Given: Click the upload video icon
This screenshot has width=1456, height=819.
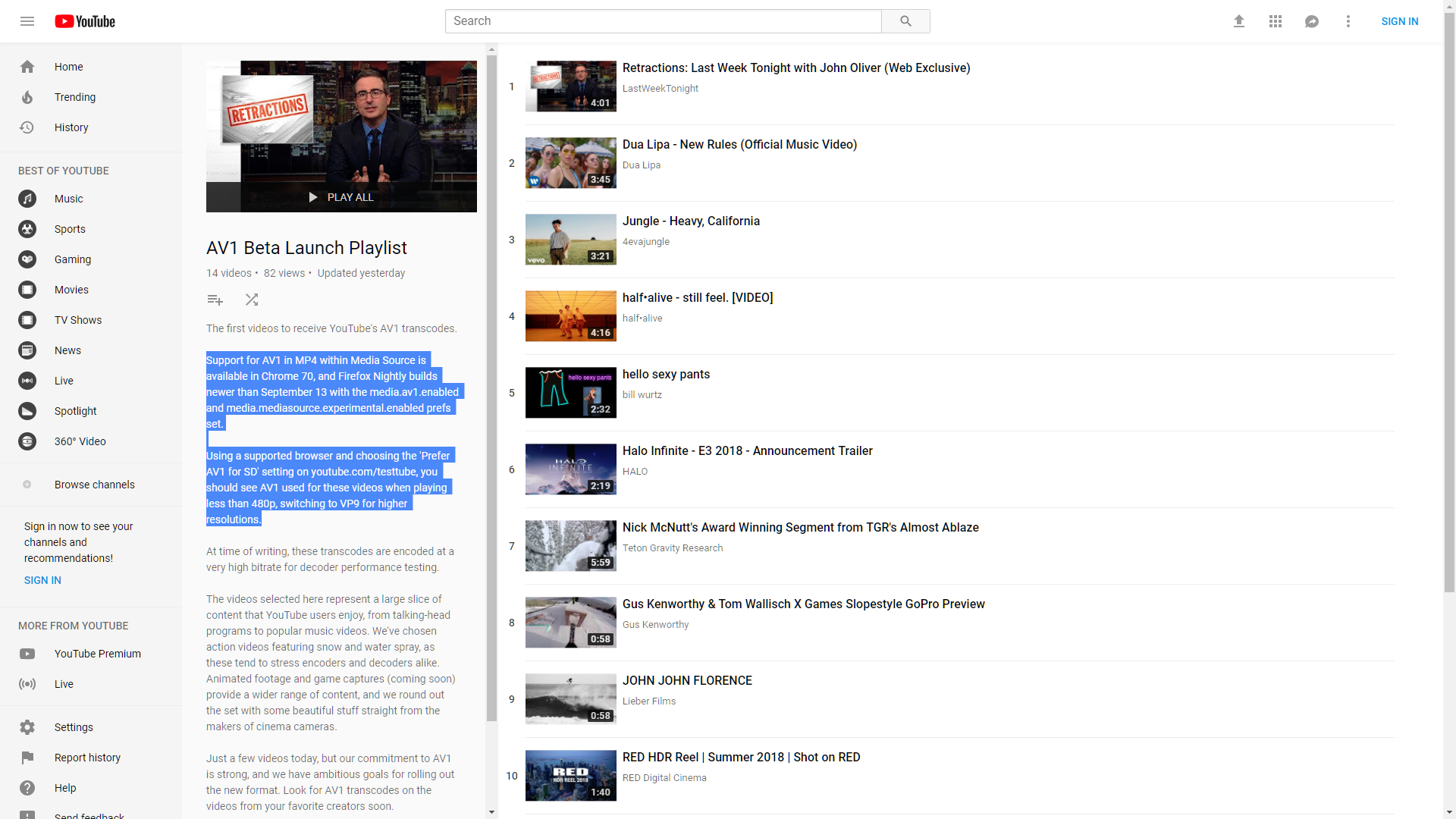Looking at the screenshot, I should pos(1239,21).
